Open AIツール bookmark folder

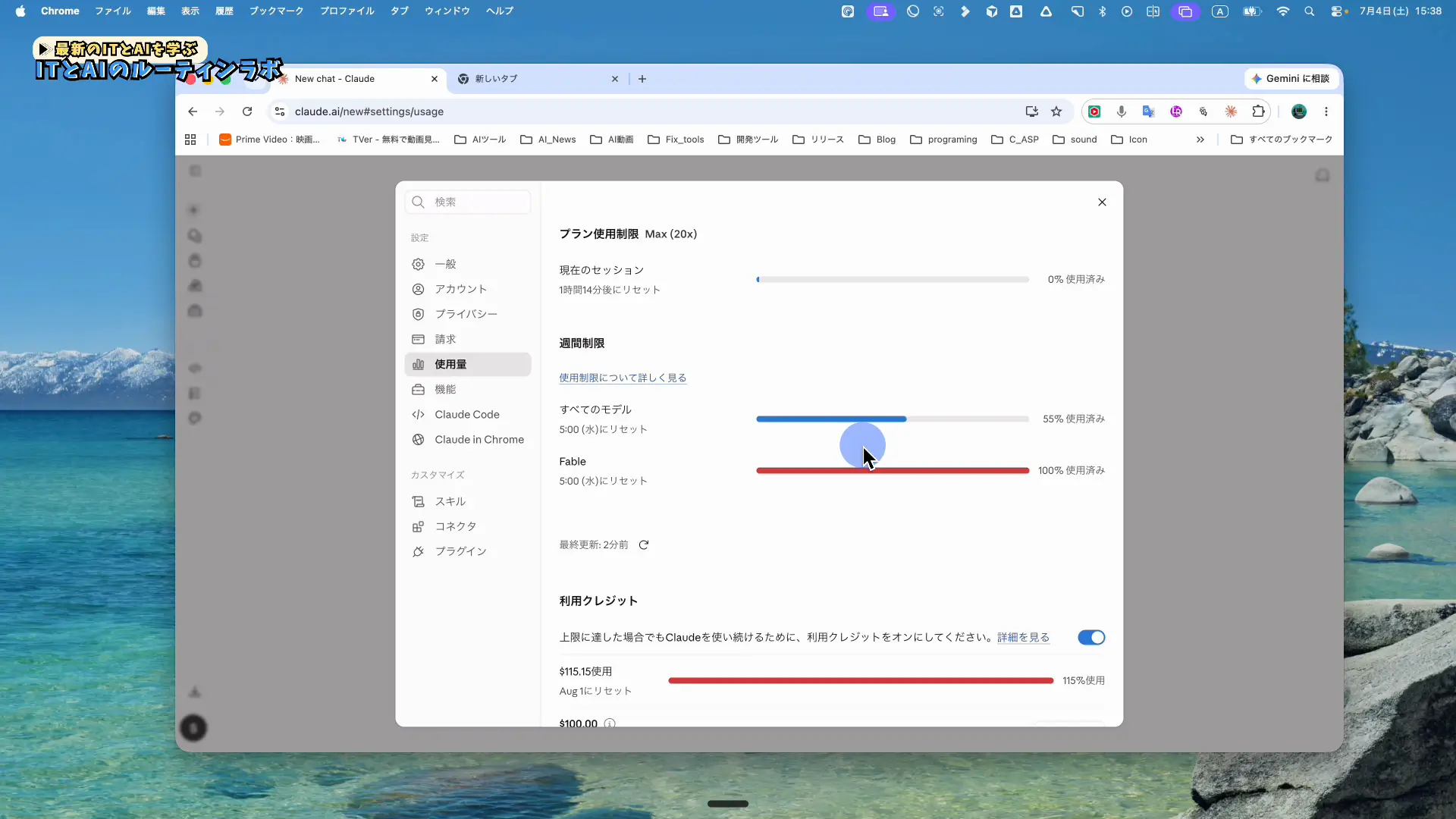pyautogui.click(x=480, y=140)
